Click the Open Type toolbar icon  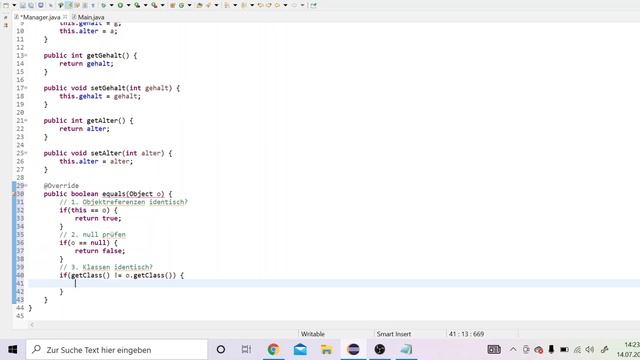(x=199, y=5)
